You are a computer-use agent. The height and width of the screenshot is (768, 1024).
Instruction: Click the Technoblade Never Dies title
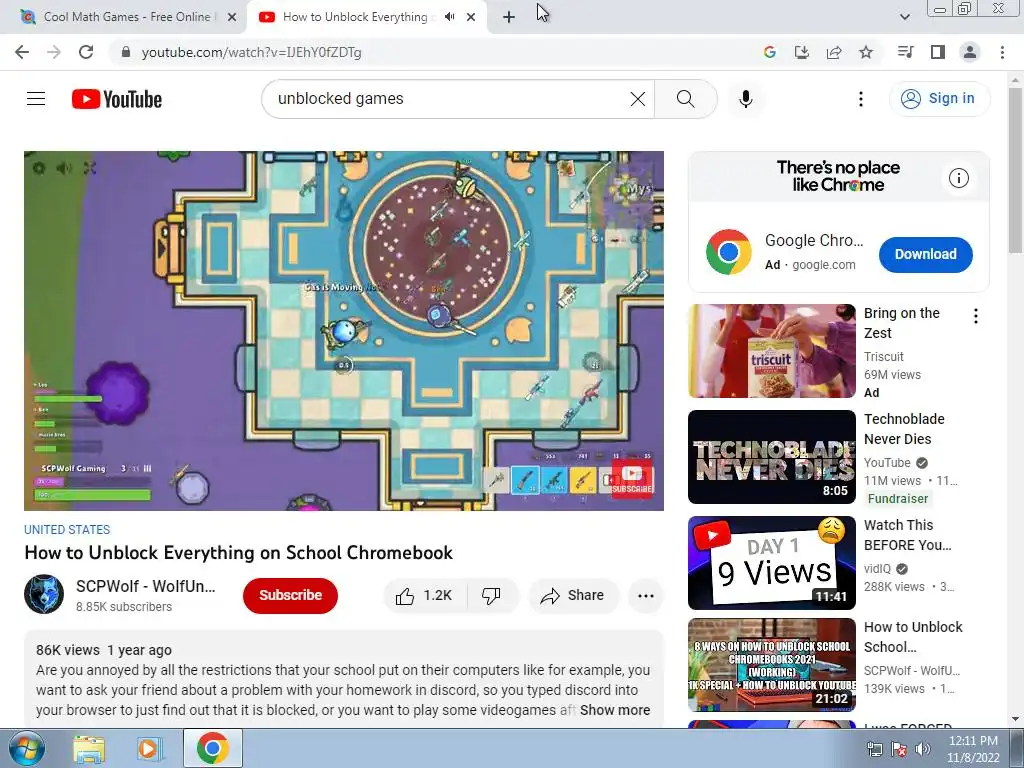[x=904, y=429]
